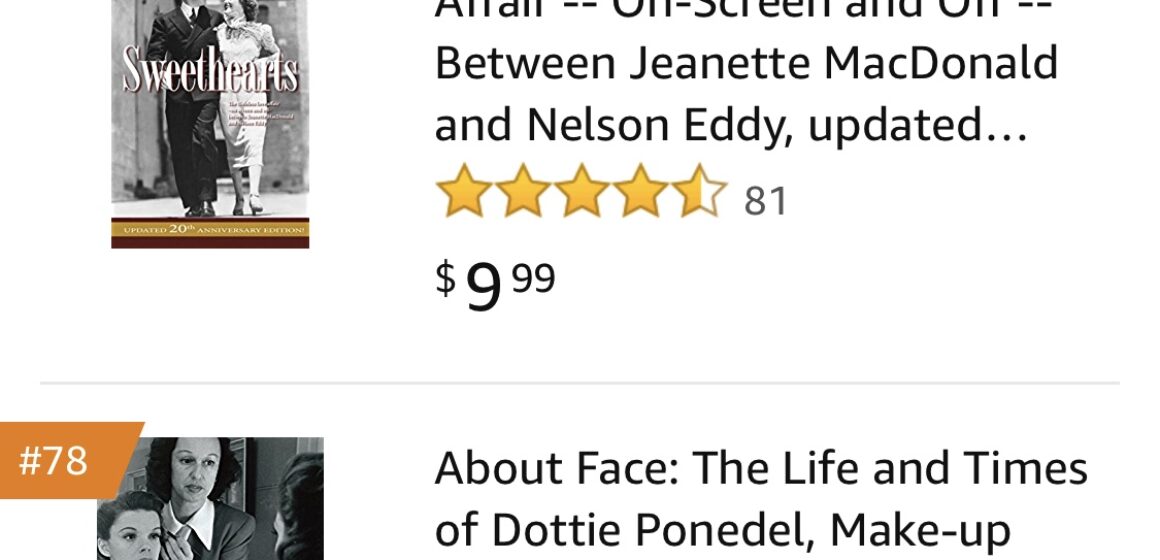Open the "About Face: The Life and Times" title

[760, 468]
